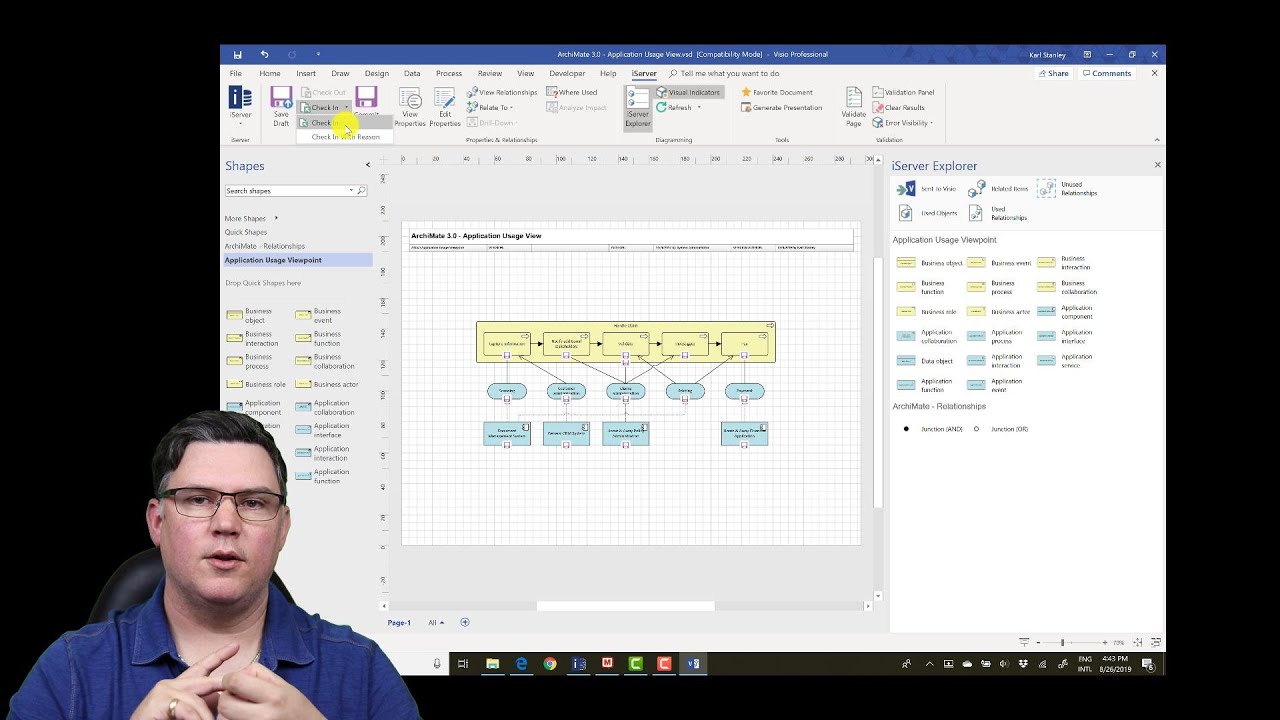Open Google Chrome from the taskbar

[550, 663]
